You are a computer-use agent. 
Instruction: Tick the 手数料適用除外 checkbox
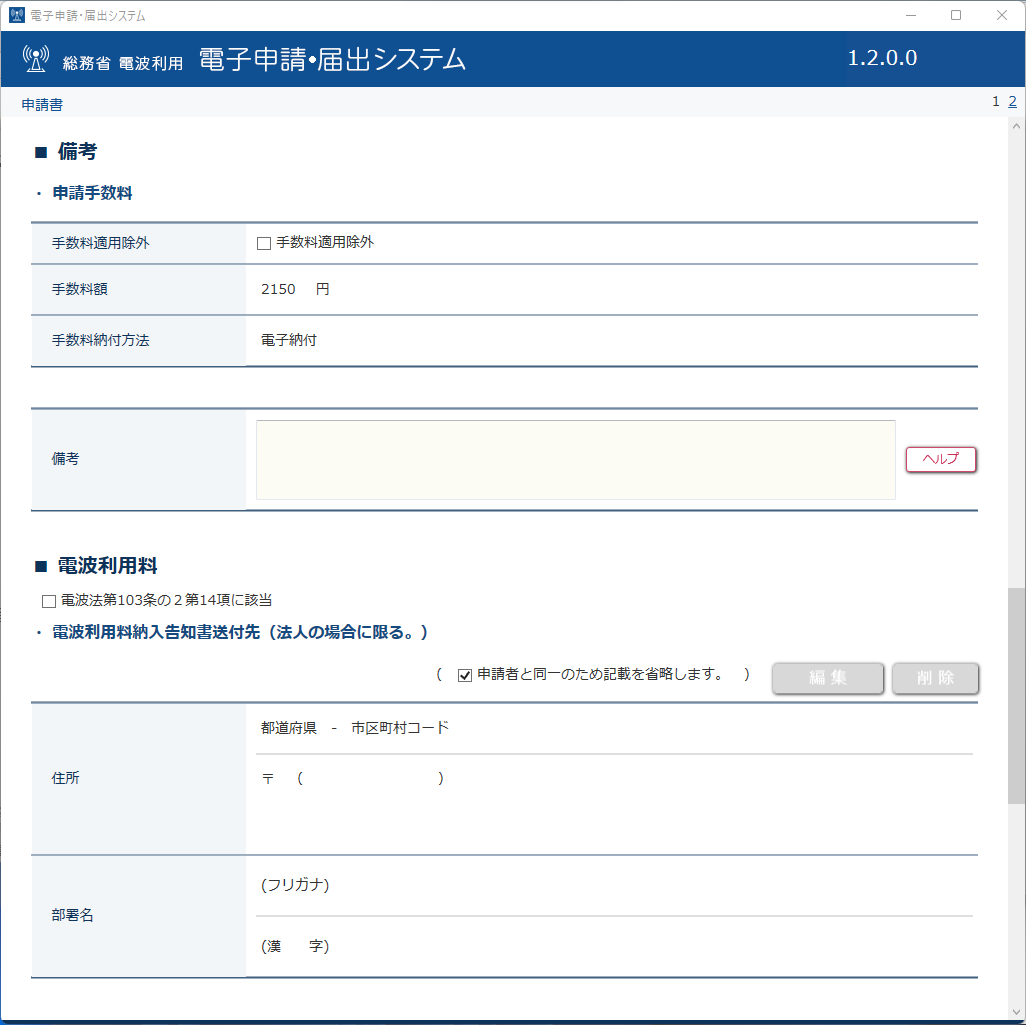click(264, 243)
